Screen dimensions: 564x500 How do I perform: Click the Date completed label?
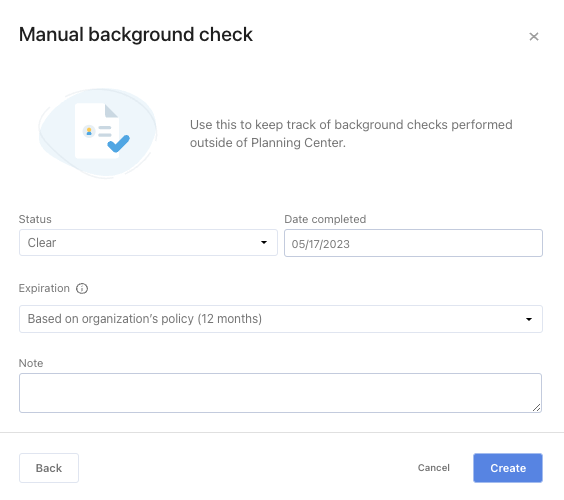tap(325, 219)
